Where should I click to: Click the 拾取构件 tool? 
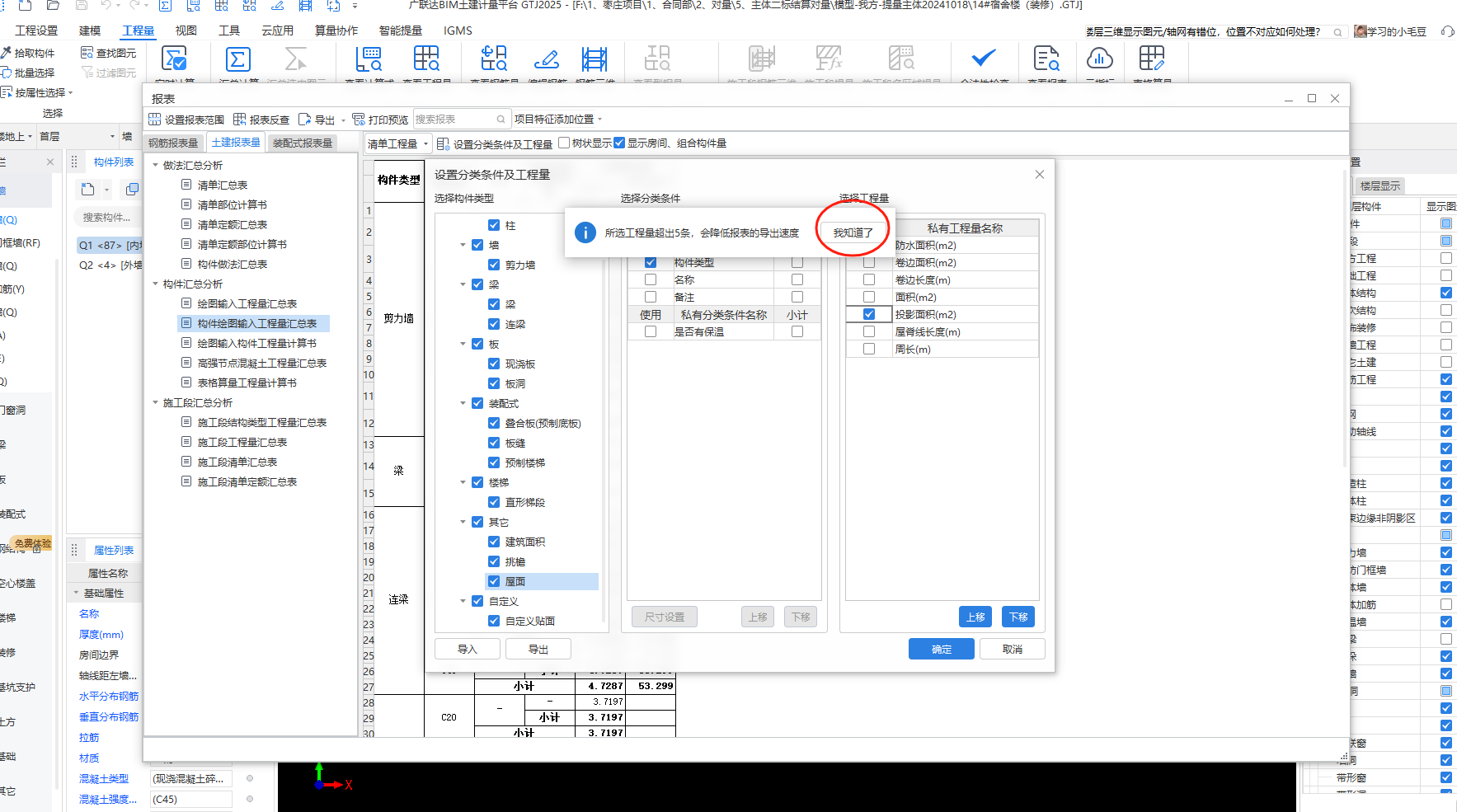(28, 53)
